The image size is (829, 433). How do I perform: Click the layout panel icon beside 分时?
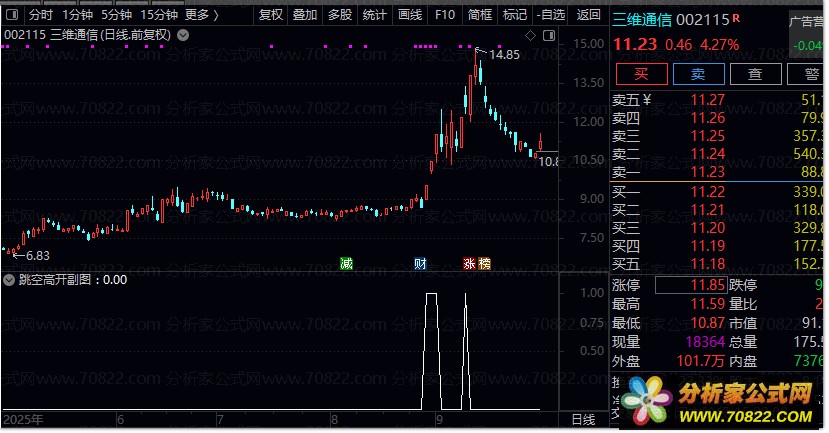(12, 14)
